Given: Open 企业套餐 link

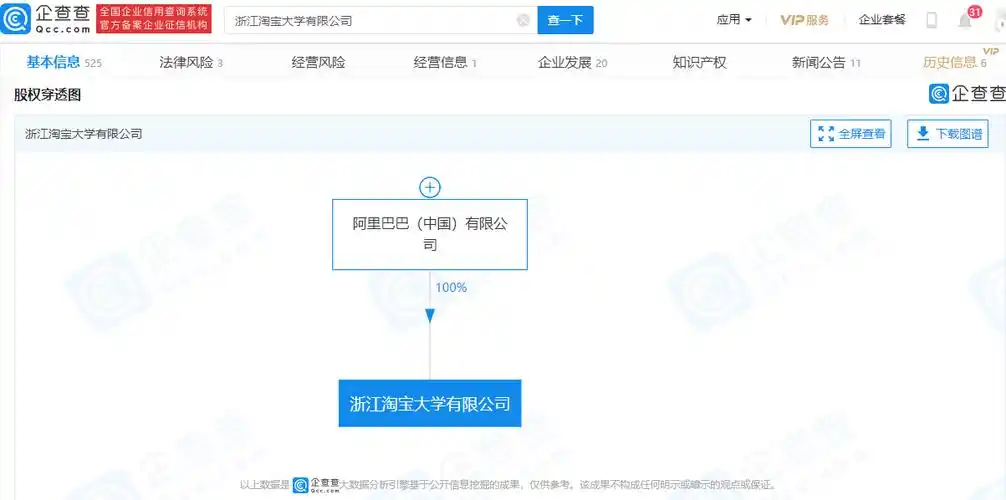Looking at the screenshot, I should pos(882,20).
